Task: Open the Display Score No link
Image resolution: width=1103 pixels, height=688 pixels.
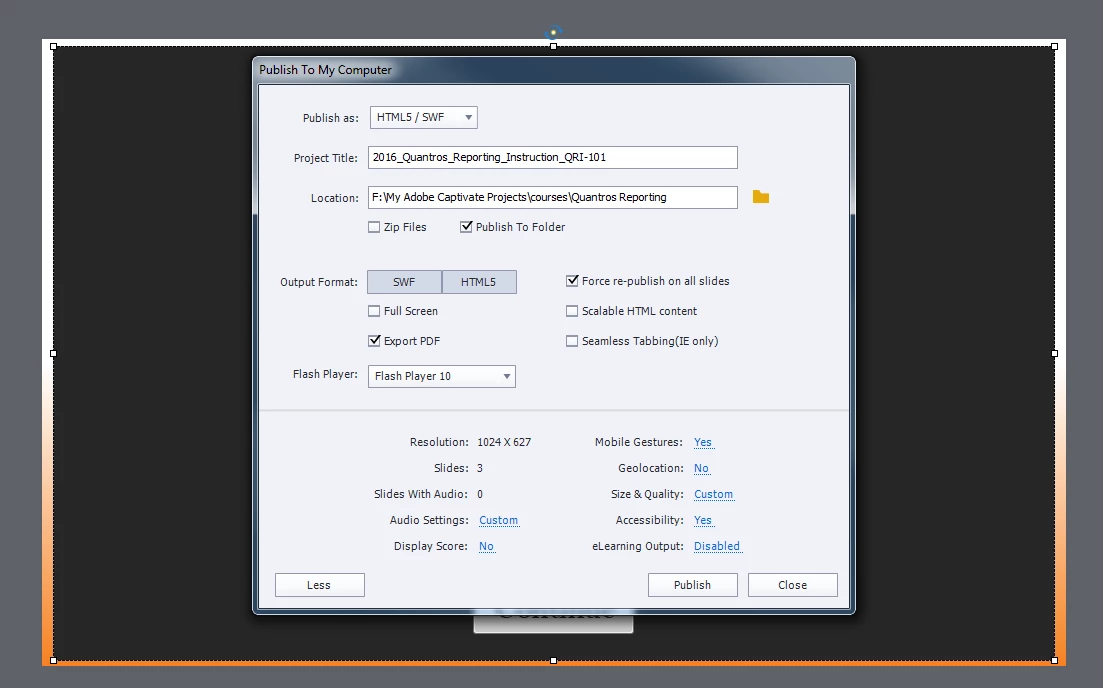Action: click(486, 547)
